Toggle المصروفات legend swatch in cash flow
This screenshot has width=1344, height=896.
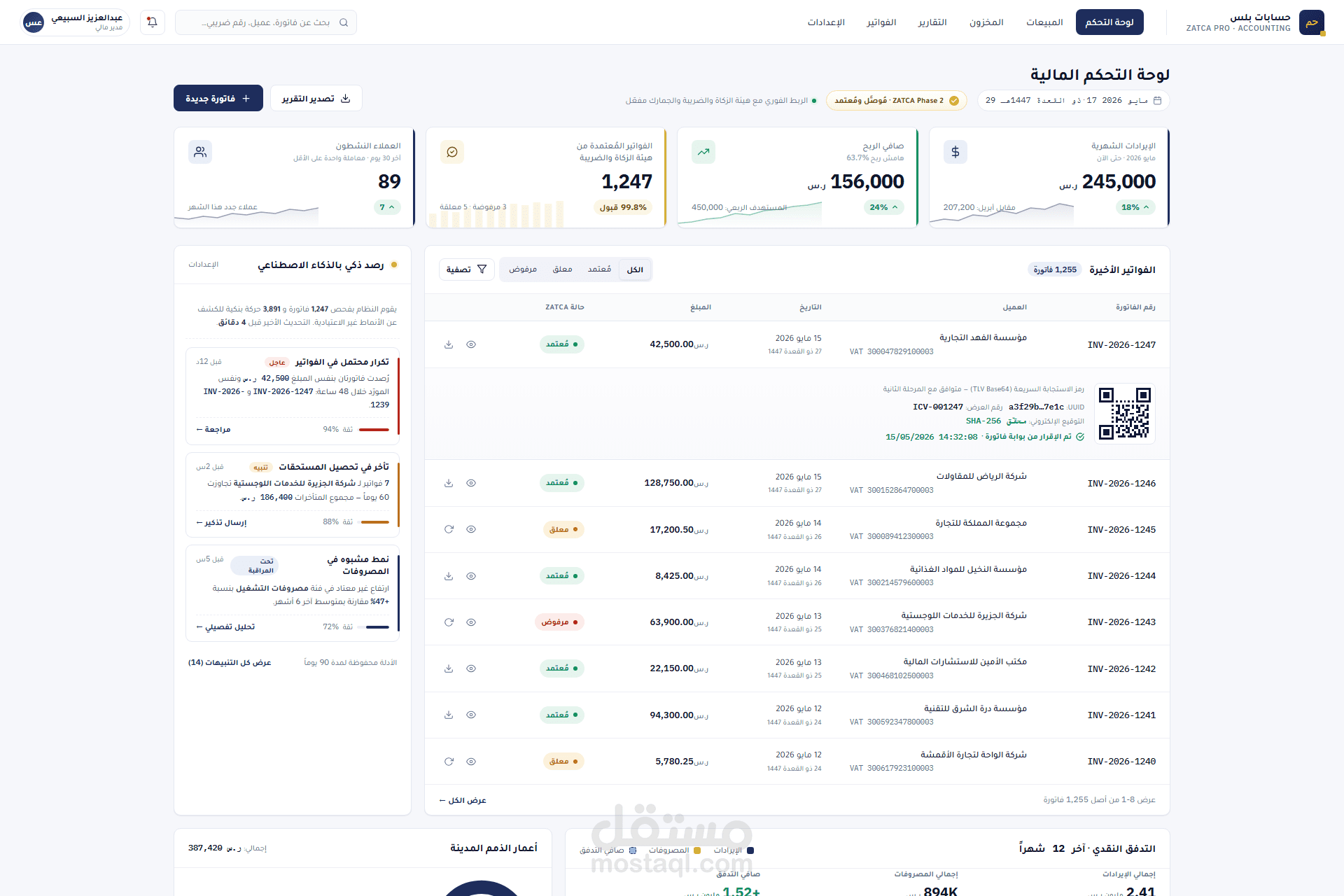pyautogui.click(x=697, y=850)
